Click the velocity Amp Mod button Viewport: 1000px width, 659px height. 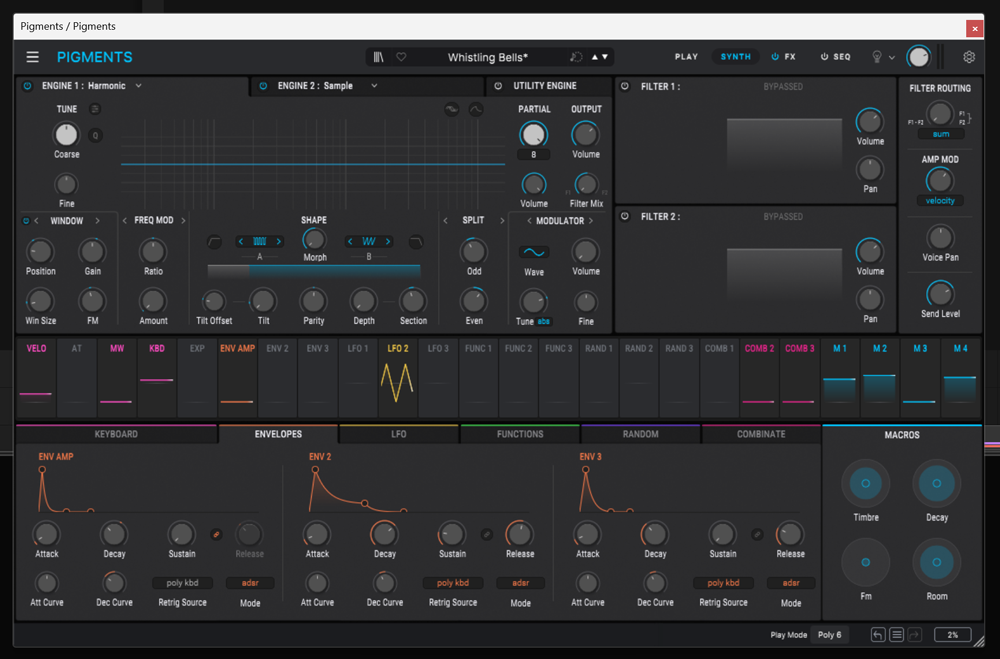939,201
